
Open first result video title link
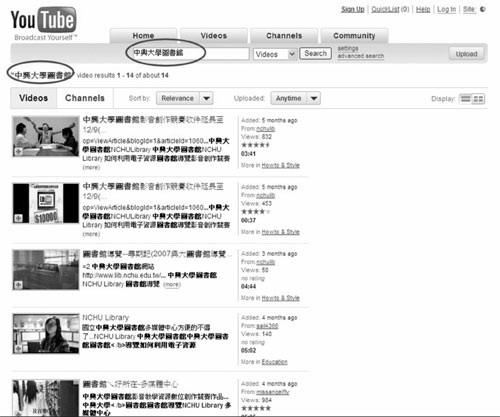point(153,124)
